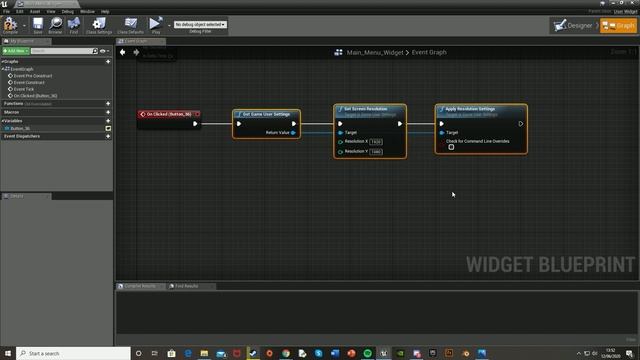Image resolution: width=640 pixels, height=360 pixels.
Task: Click the Target pin on Apply Resolution Settings
Action: (x=442, y=133)
